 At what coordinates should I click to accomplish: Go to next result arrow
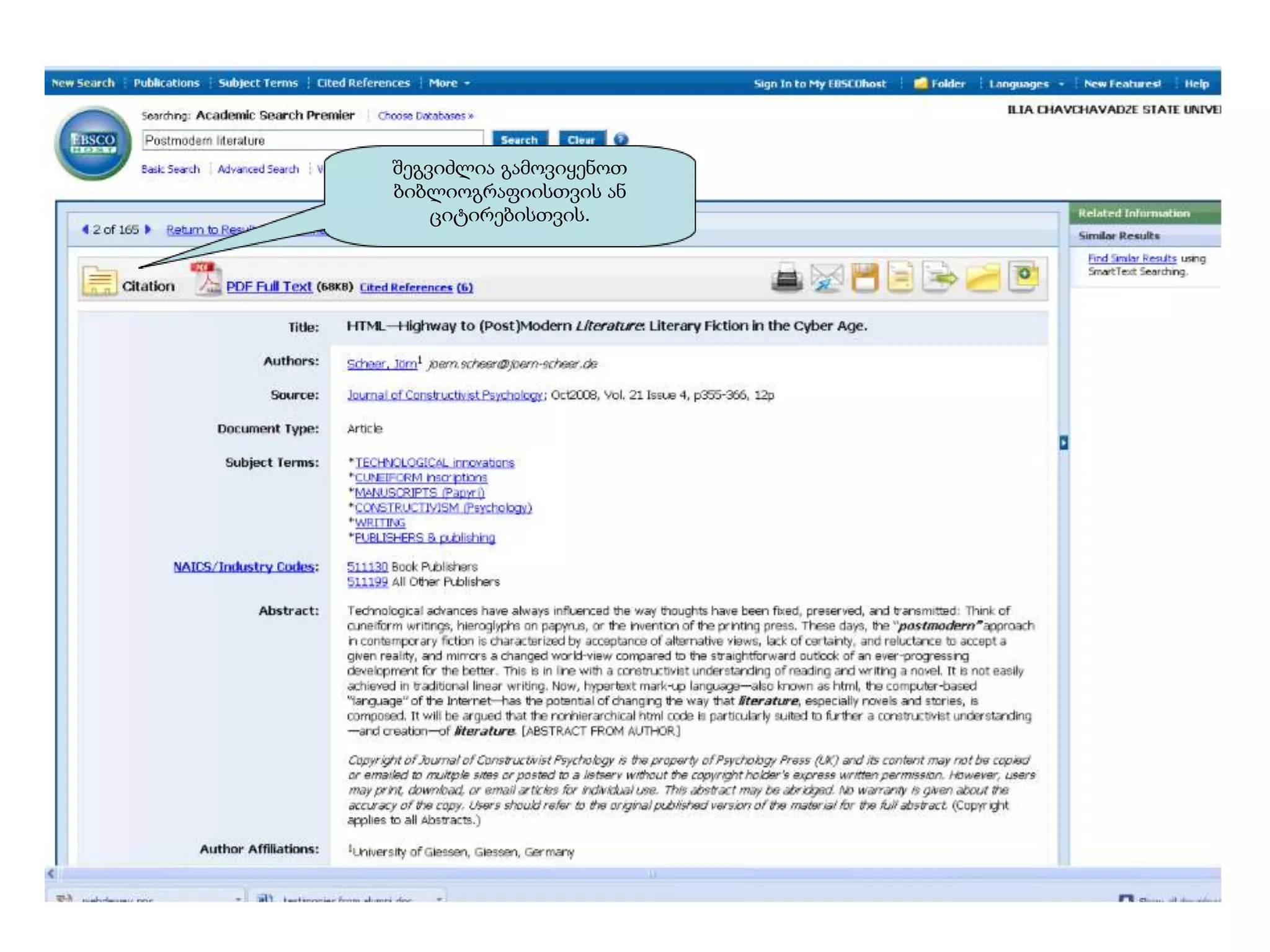coord(148,229)
